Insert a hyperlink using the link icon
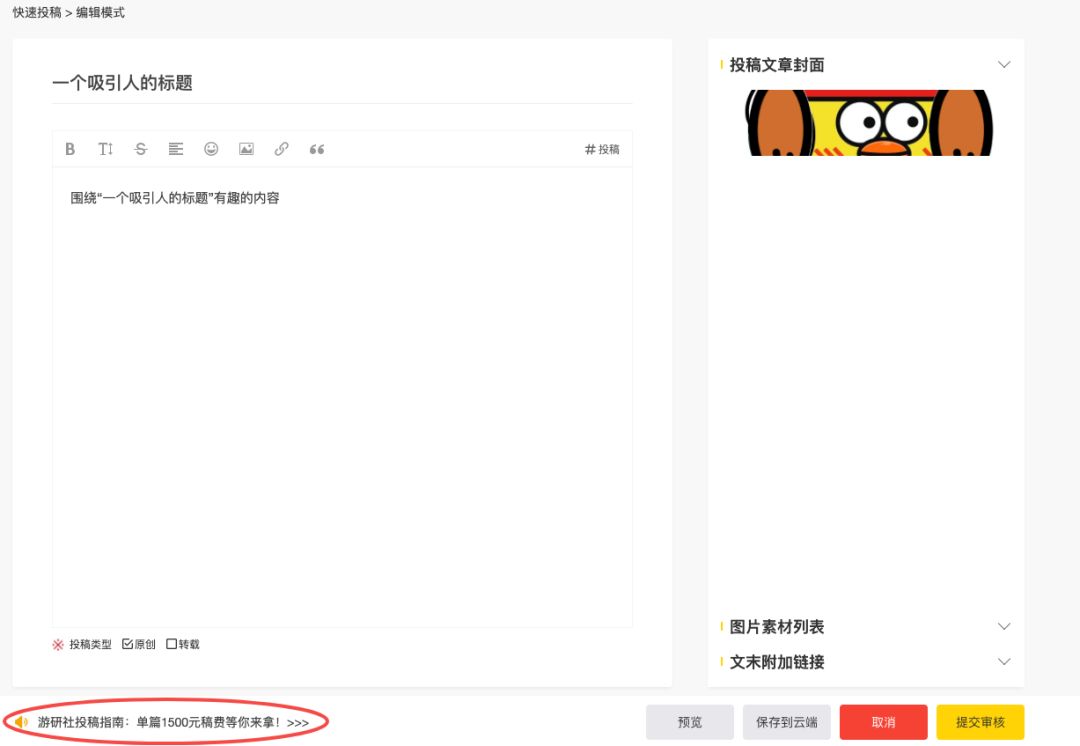 tap(281, 148)
